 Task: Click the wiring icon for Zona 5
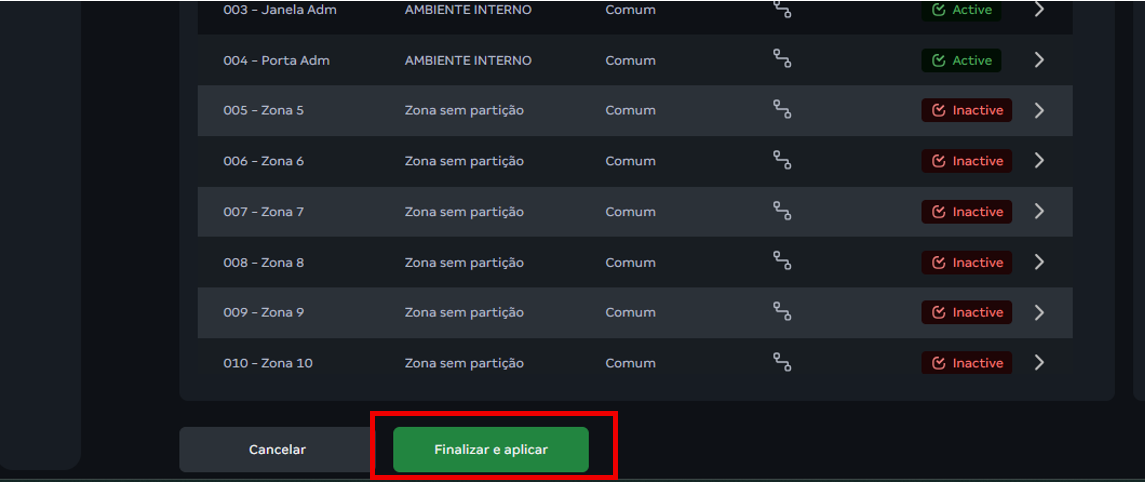point(782,110)
